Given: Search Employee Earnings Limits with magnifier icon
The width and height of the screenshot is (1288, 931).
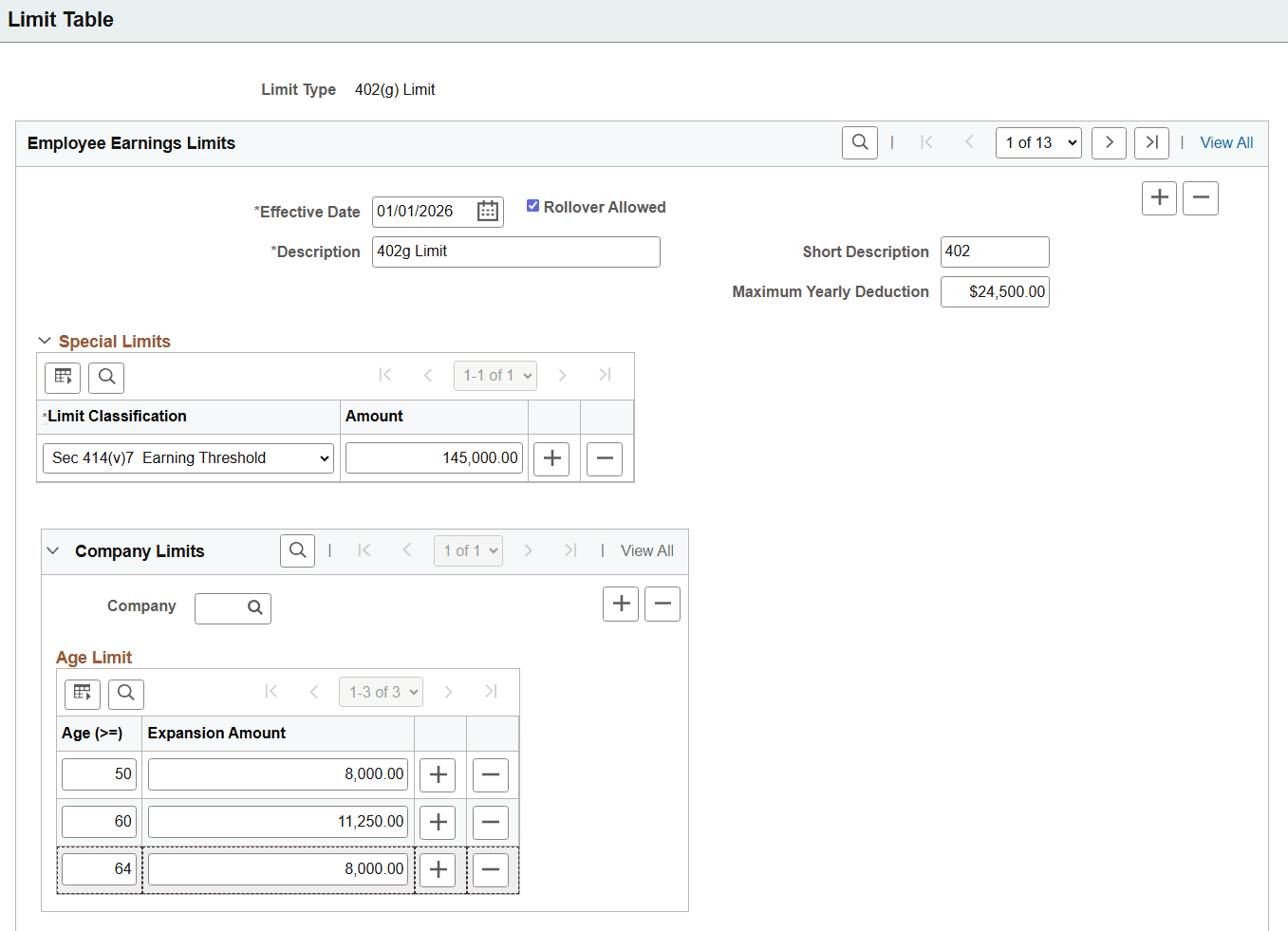Looking at the screenshot, I should pyautogui.click(x=860, y=143).
